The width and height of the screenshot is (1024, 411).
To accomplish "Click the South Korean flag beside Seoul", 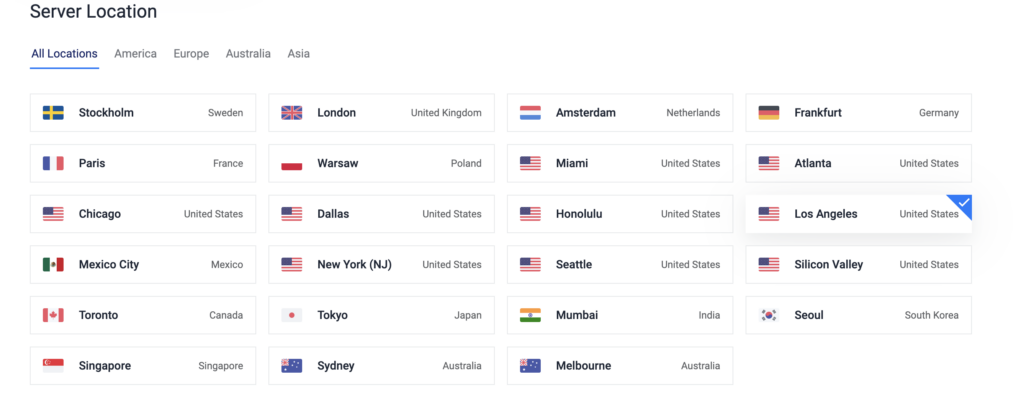I will pyautogui.click(x=769, y=315).
